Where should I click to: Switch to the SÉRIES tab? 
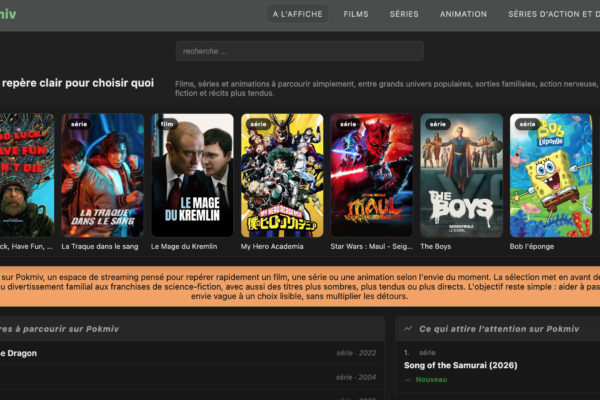(x=404, y=14)
